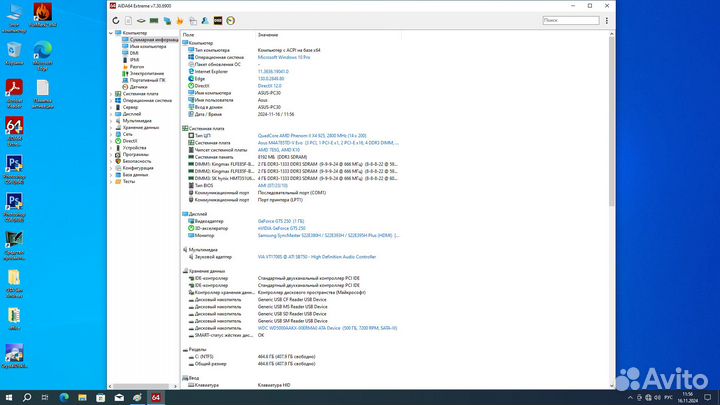Screen dimensions: 720x405
Task: Select Устройства in the tree
Action: coord(134,148)
